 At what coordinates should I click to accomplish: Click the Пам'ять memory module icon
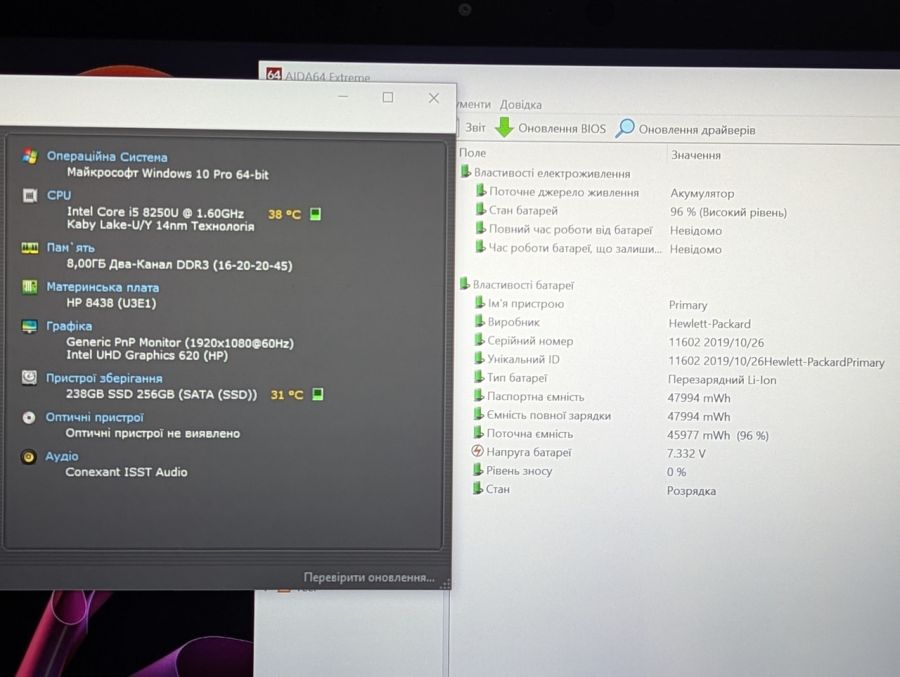coord(30,247)
